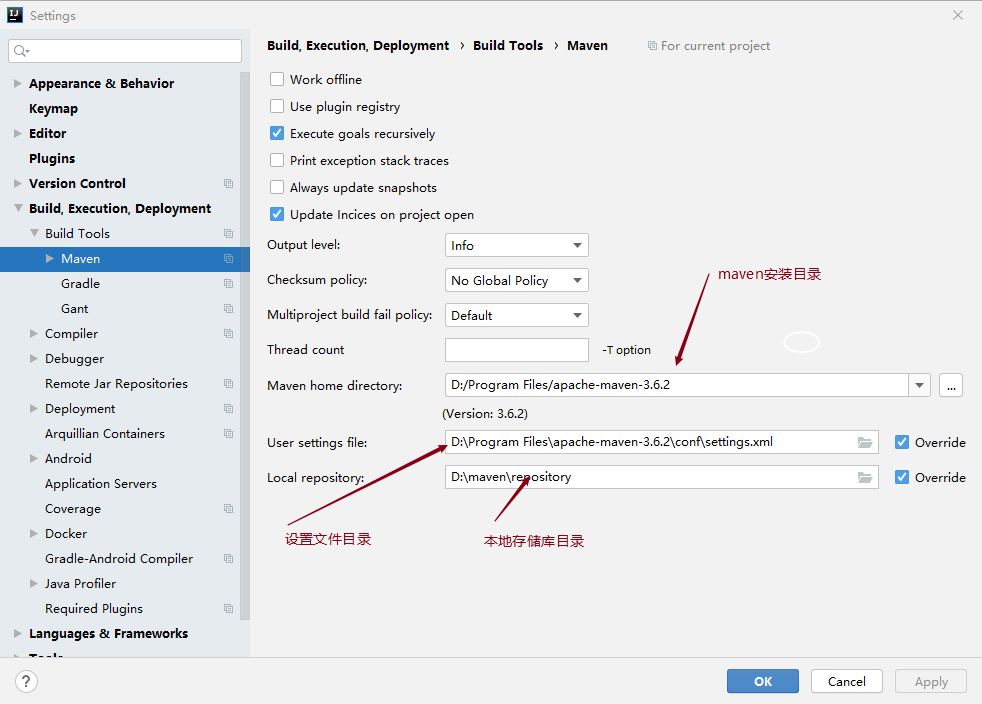Viewport: 982px width, 704px height.
Task: Click the project-level icon beside Compiler
Action: (229, 334)
